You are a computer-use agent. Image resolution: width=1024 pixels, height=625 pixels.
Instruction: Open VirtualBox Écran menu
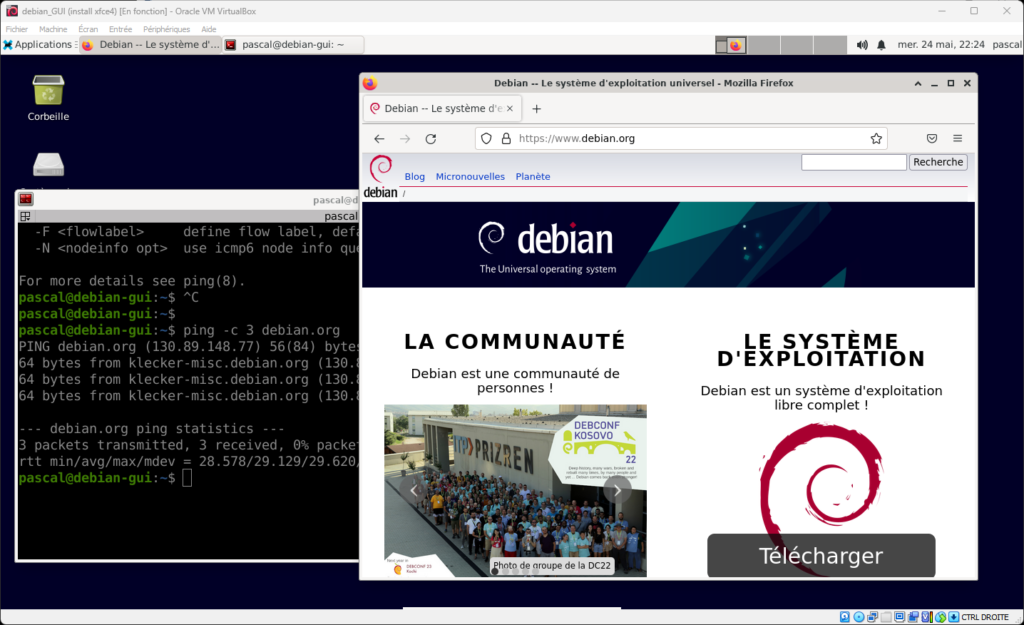click(88, 29)
